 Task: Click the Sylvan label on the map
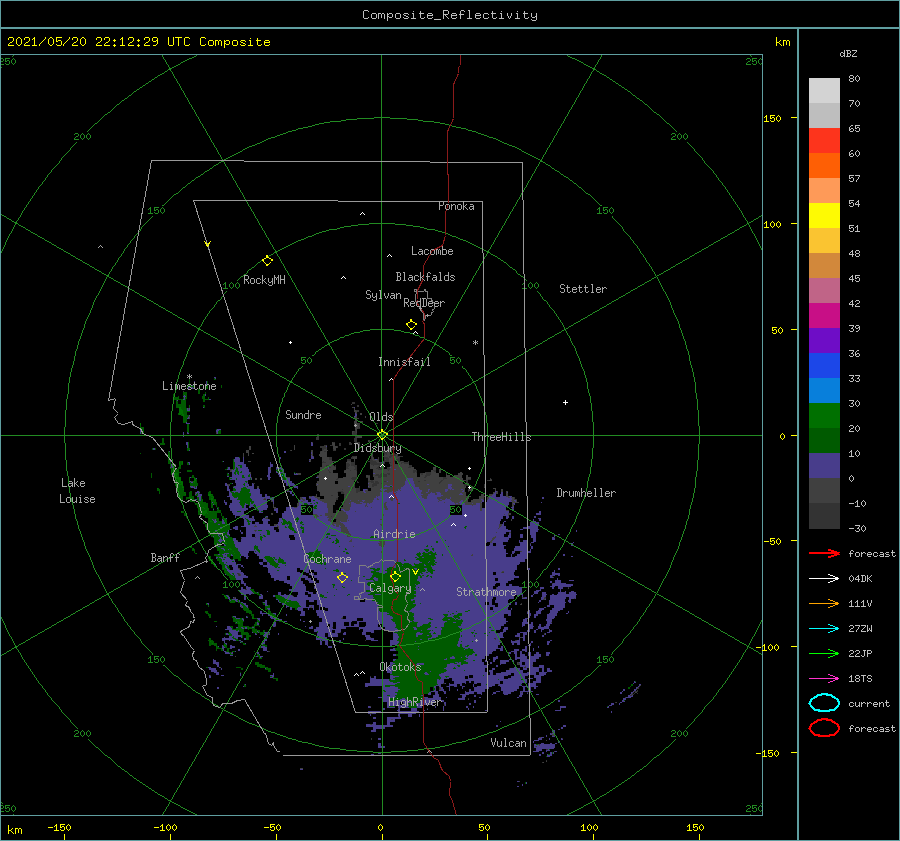(383, 295)
